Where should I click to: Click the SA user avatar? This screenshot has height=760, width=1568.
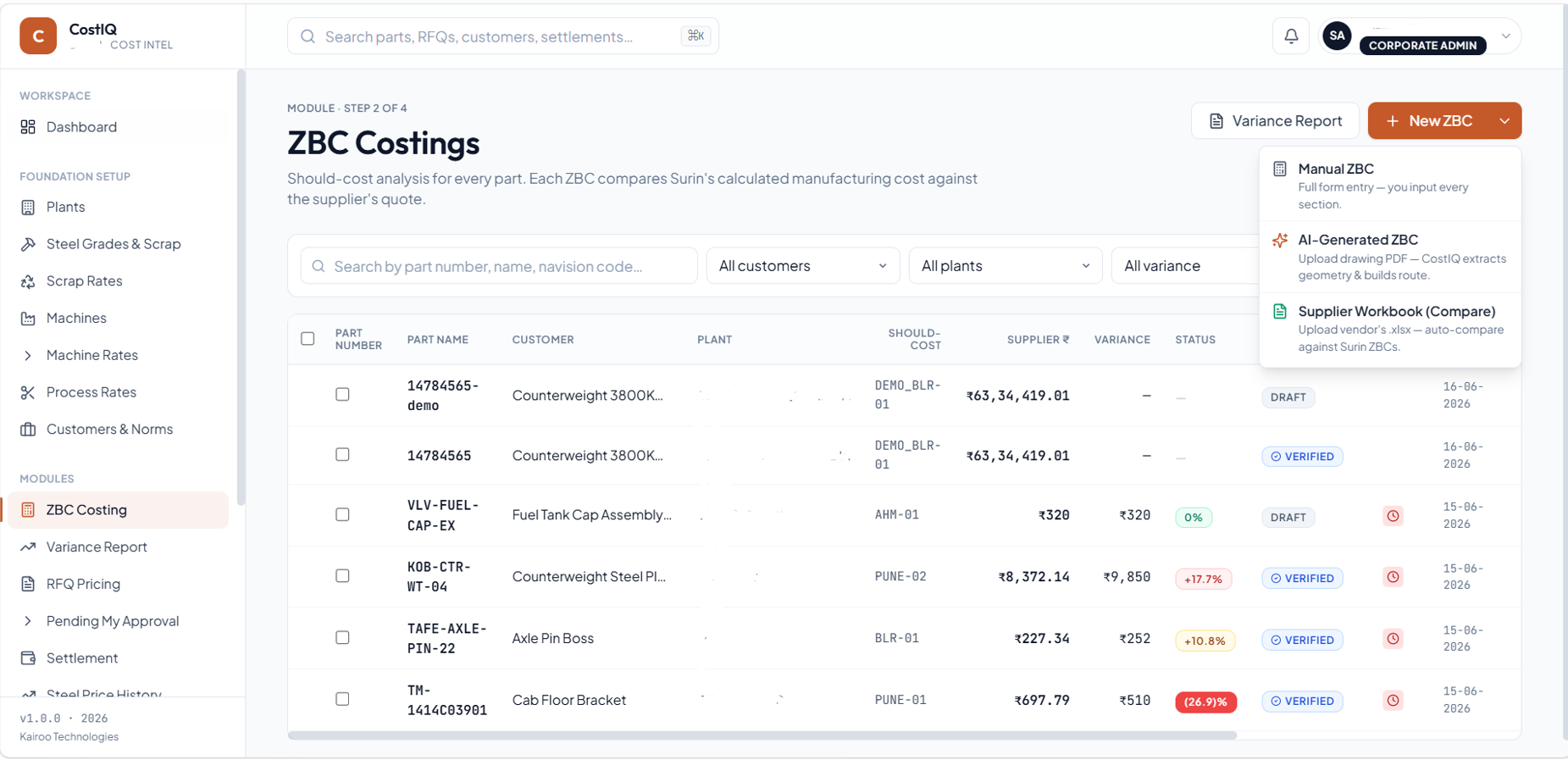[1337, 36]
